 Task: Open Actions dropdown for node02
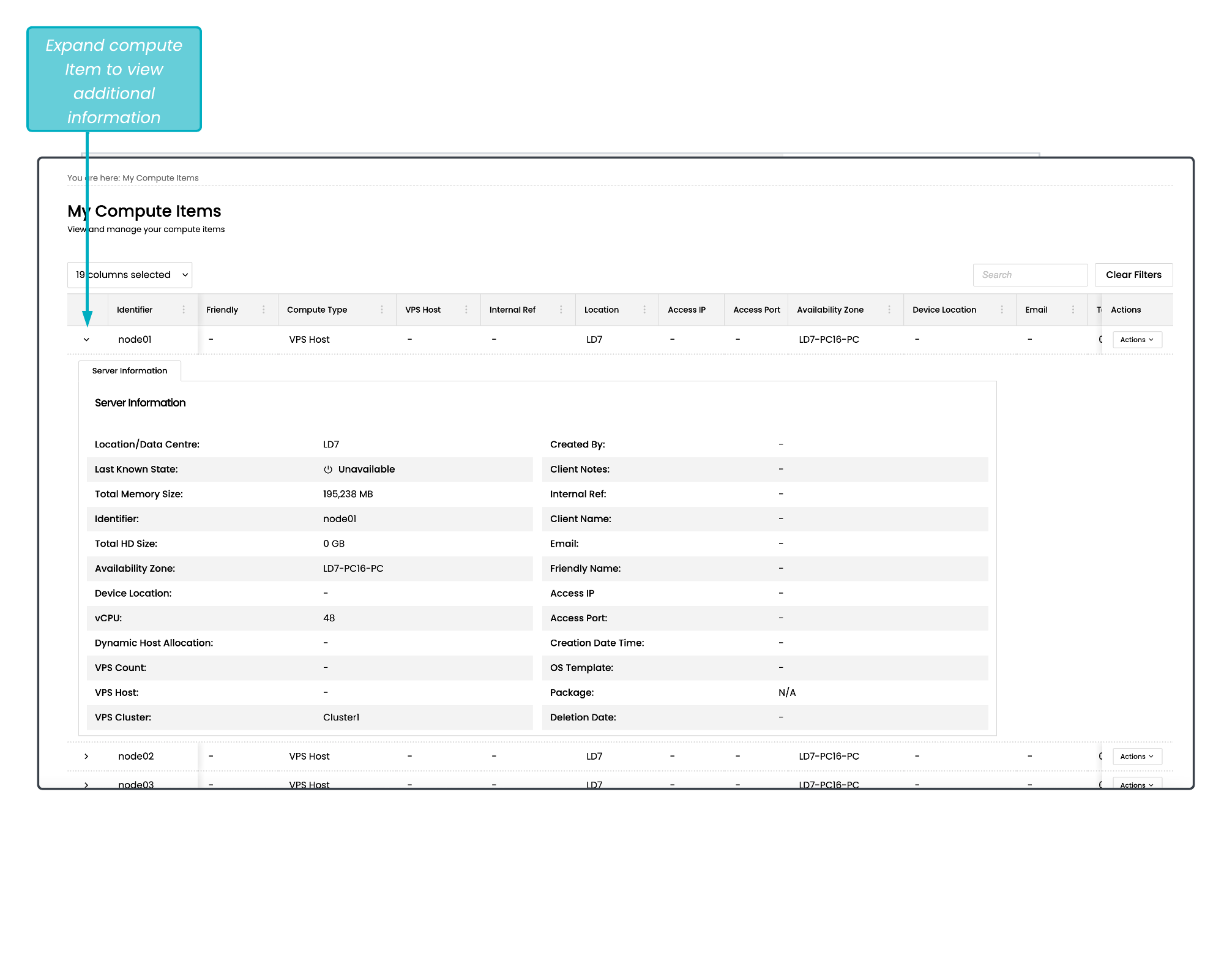[x=1136, y=757]
